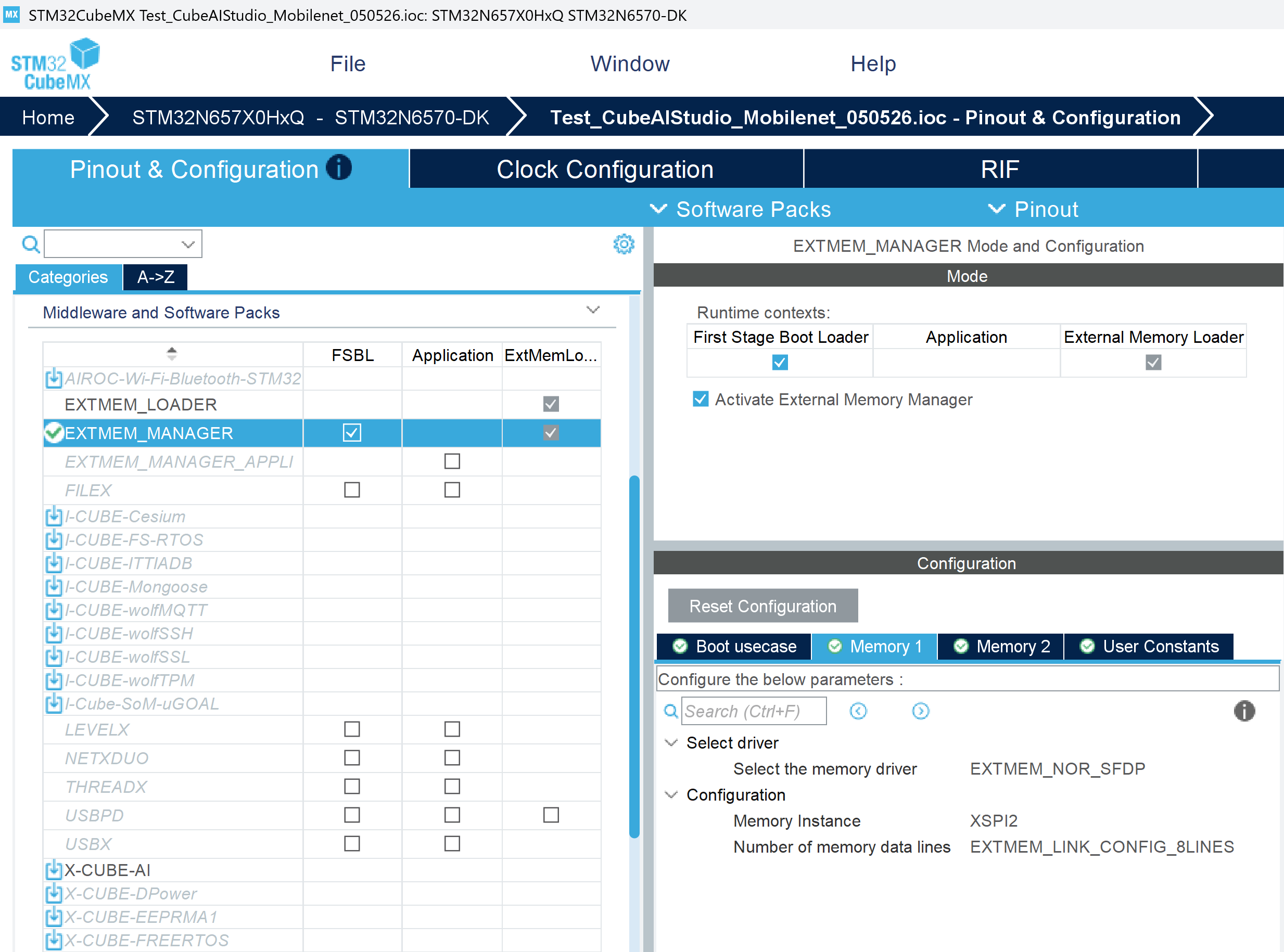Click download icon next to I-CUBE-wolfTPM
The width and height of the screenshot is (1284, 952).
54,680
